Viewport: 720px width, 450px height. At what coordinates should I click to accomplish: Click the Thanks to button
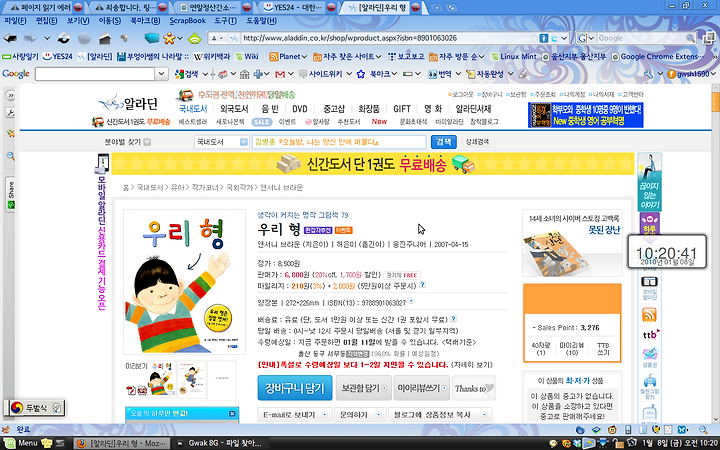click(x=474, y=388)
